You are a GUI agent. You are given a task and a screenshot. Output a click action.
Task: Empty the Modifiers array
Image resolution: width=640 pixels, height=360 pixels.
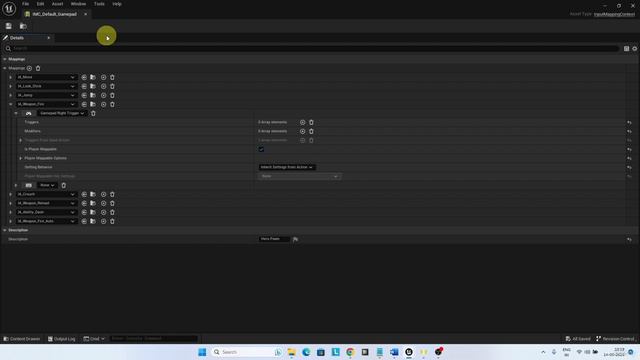coord(311,131)
